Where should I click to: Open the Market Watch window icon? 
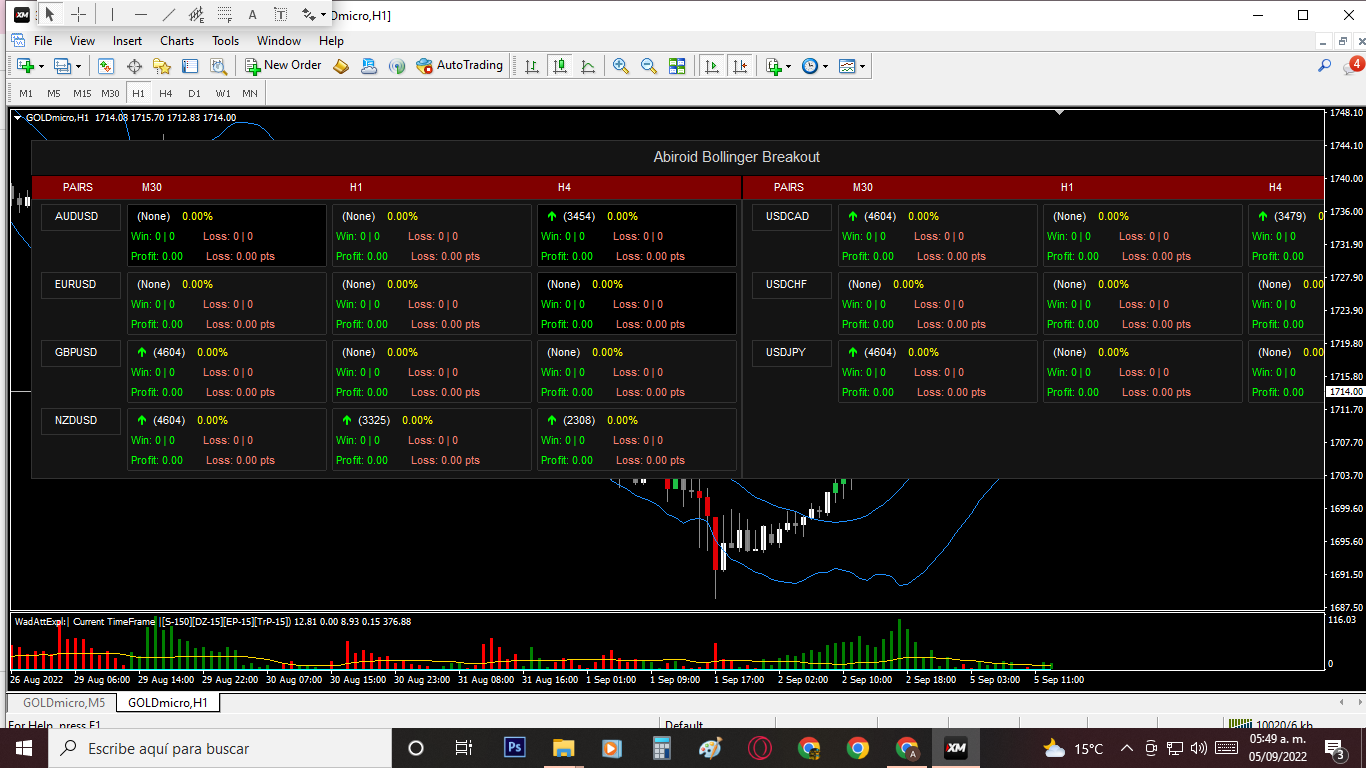tap(106, 66)
